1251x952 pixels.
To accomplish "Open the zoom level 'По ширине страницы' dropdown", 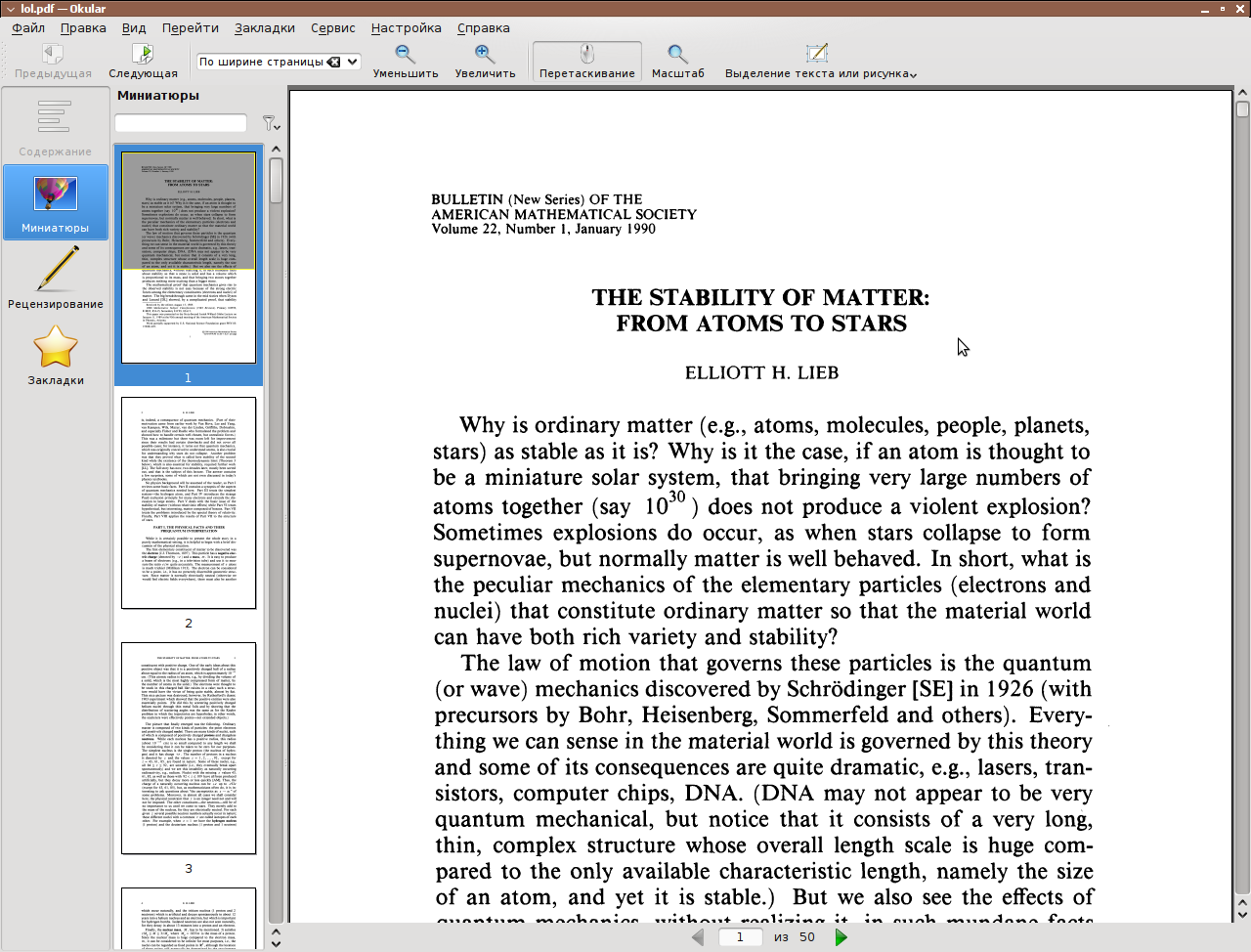I will pyautogui.click(x=353, y=62).
